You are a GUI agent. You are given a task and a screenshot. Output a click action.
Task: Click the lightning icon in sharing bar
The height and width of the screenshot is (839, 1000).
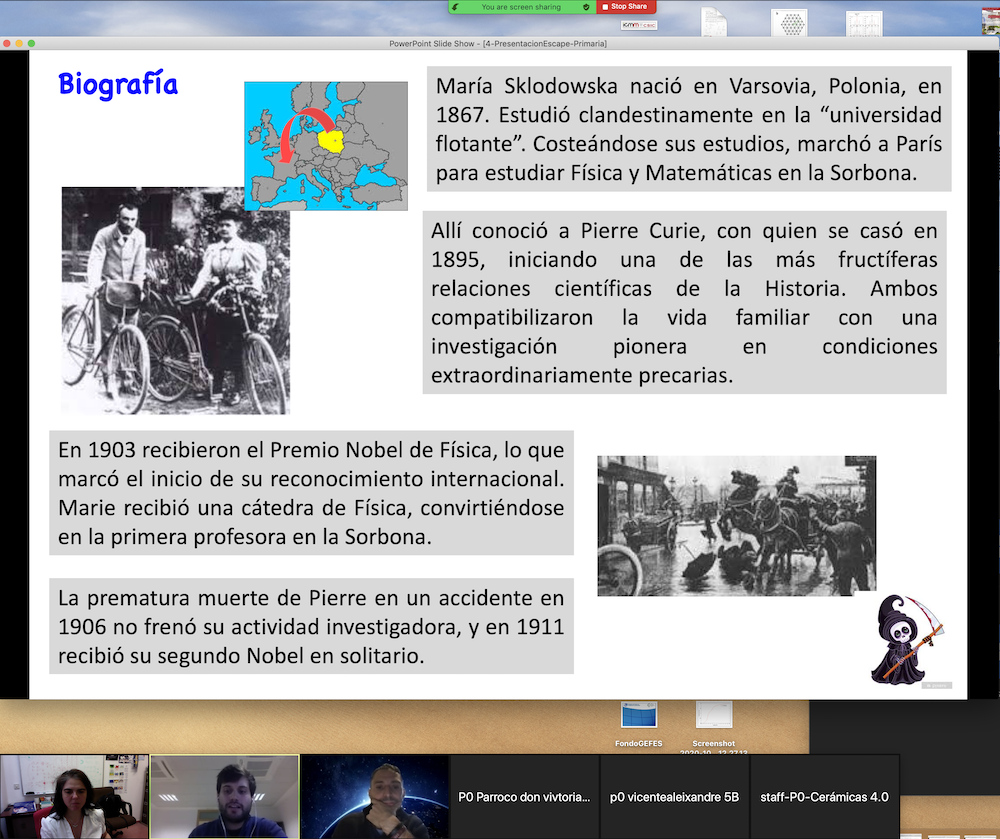(456, 7)
